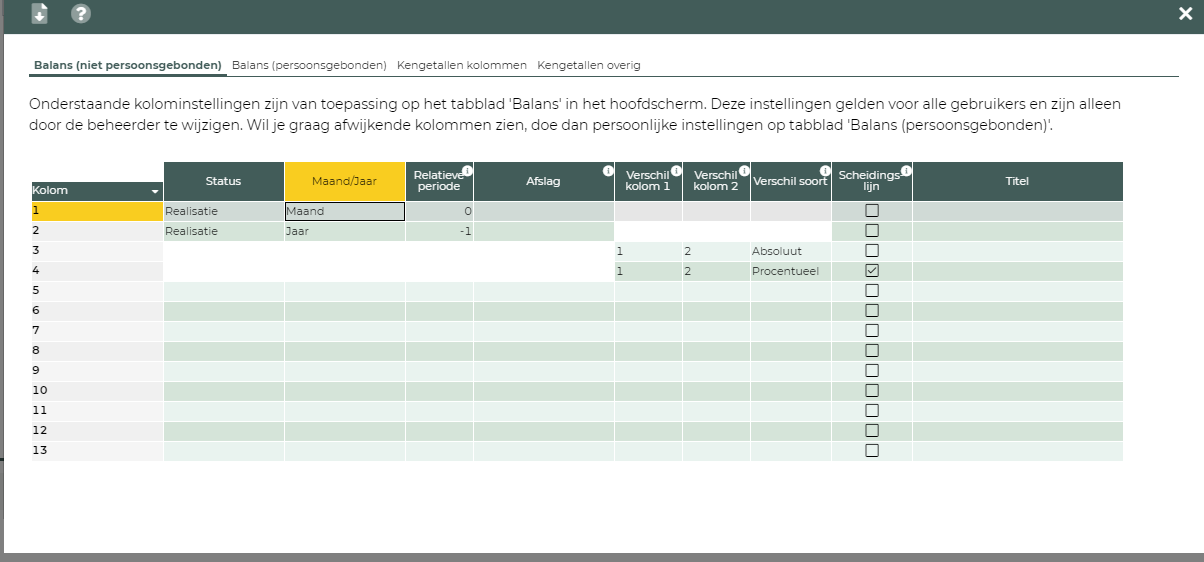This screenshot has height=562, width=1204.
Task: Click info icon on Verschil kolom 1 header
Action: pos(676,171)
